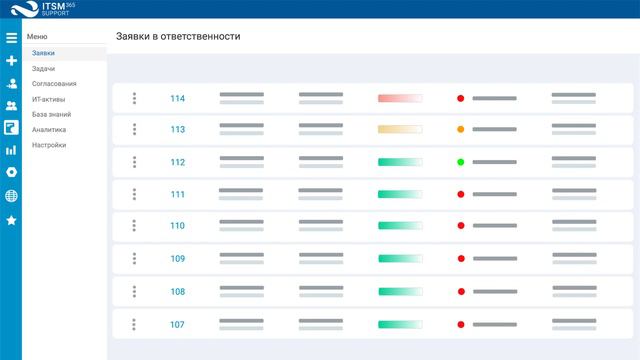Click the star favorites icon in sidebar
Image resolution: width=640 pixels, height=360 pixels.
(11, 220)
